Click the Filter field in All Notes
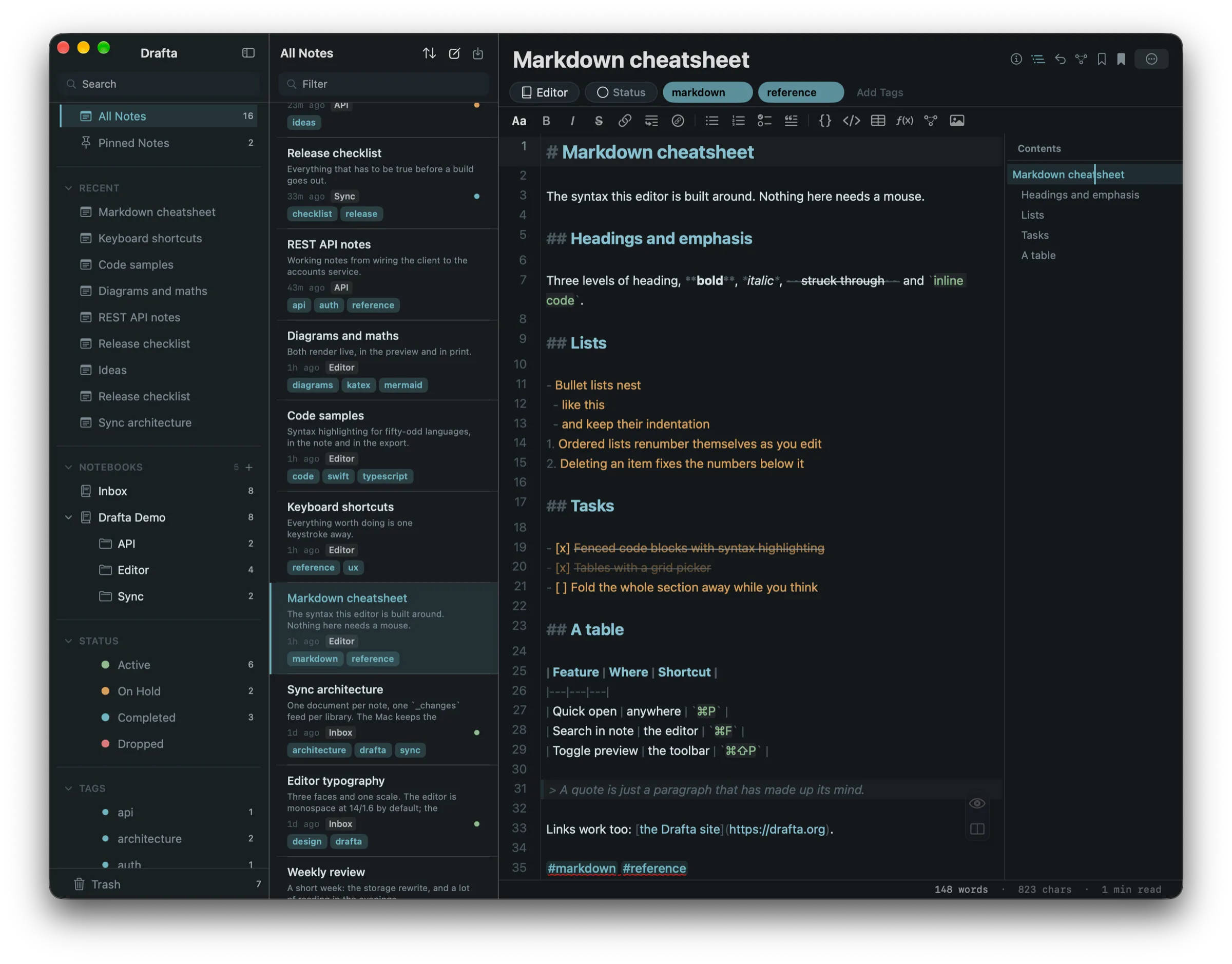The width and height of the screenshot is (1232, 964). (x=383, y=84)
